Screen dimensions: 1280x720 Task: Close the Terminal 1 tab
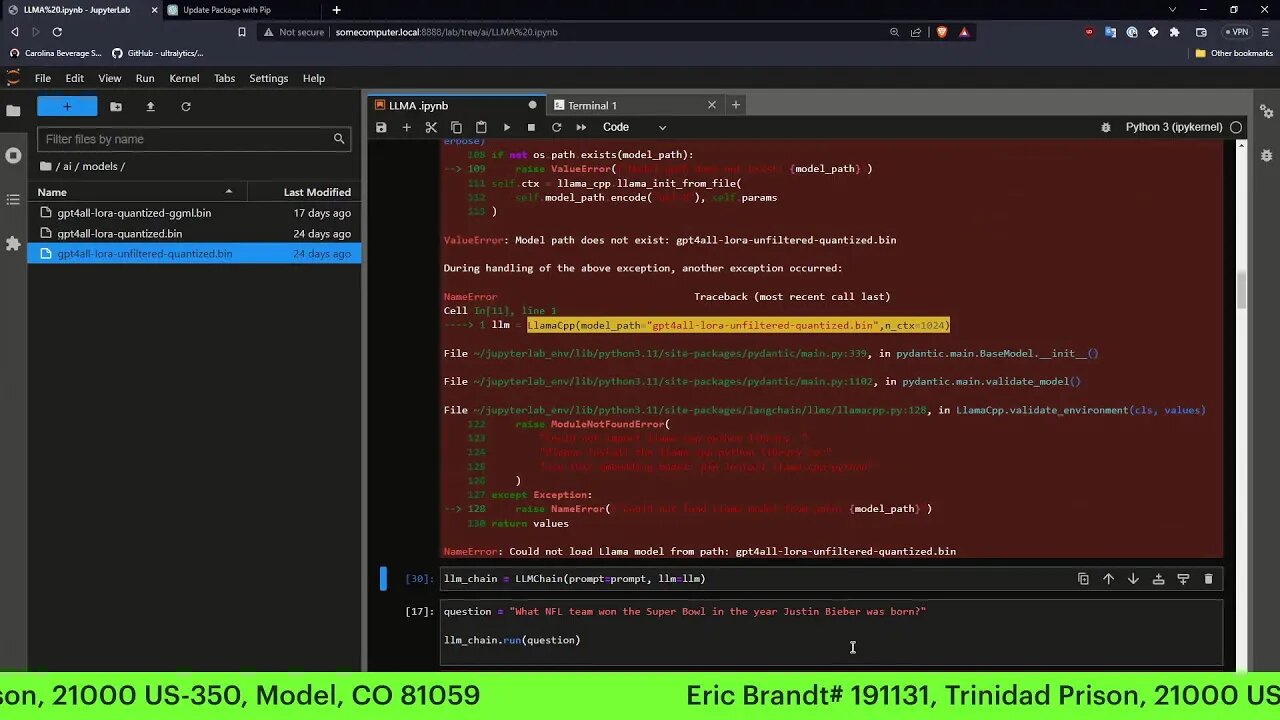(x=712, y=105)
